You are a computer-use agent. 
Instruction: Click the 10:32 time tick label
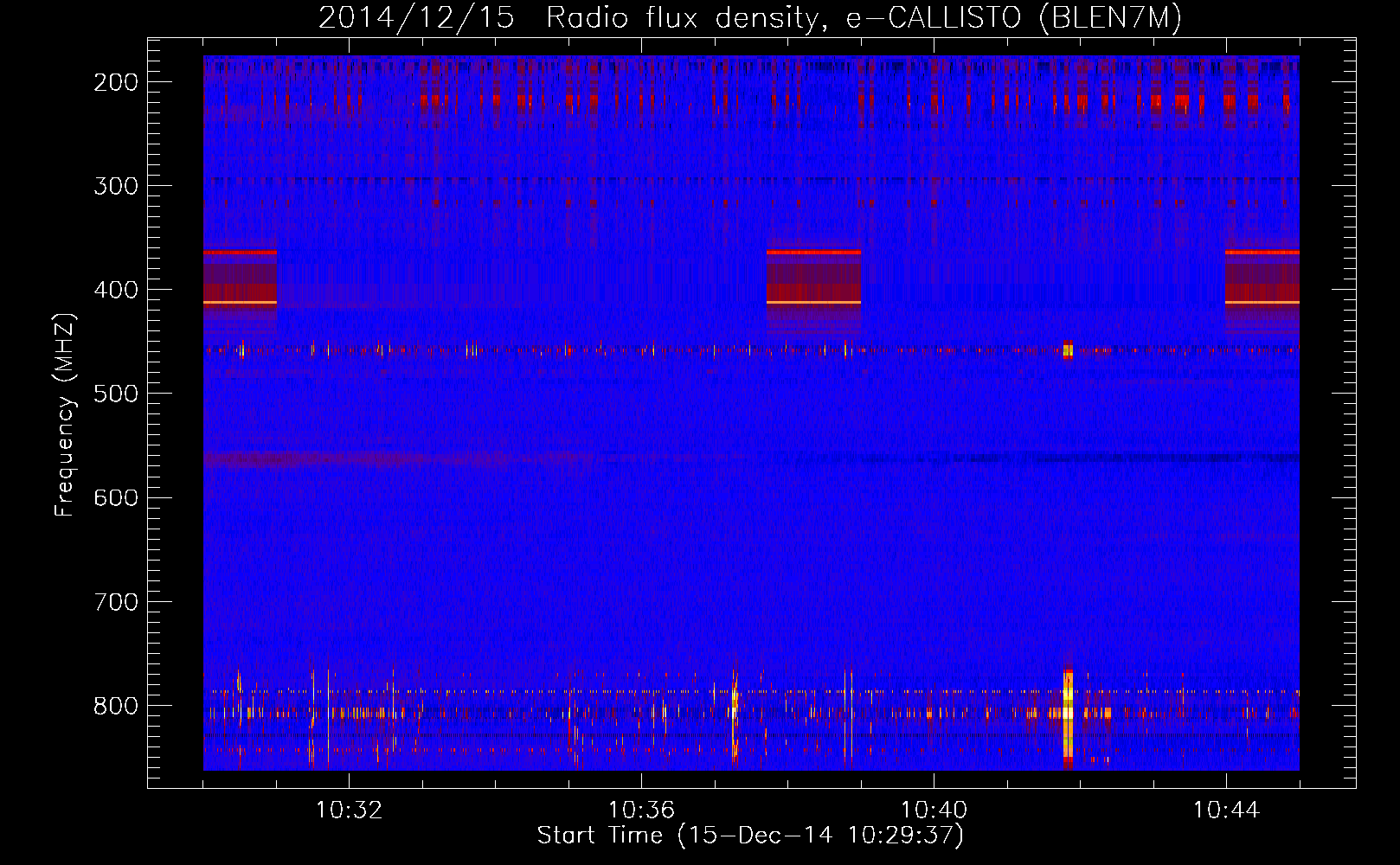click(349, 811)
